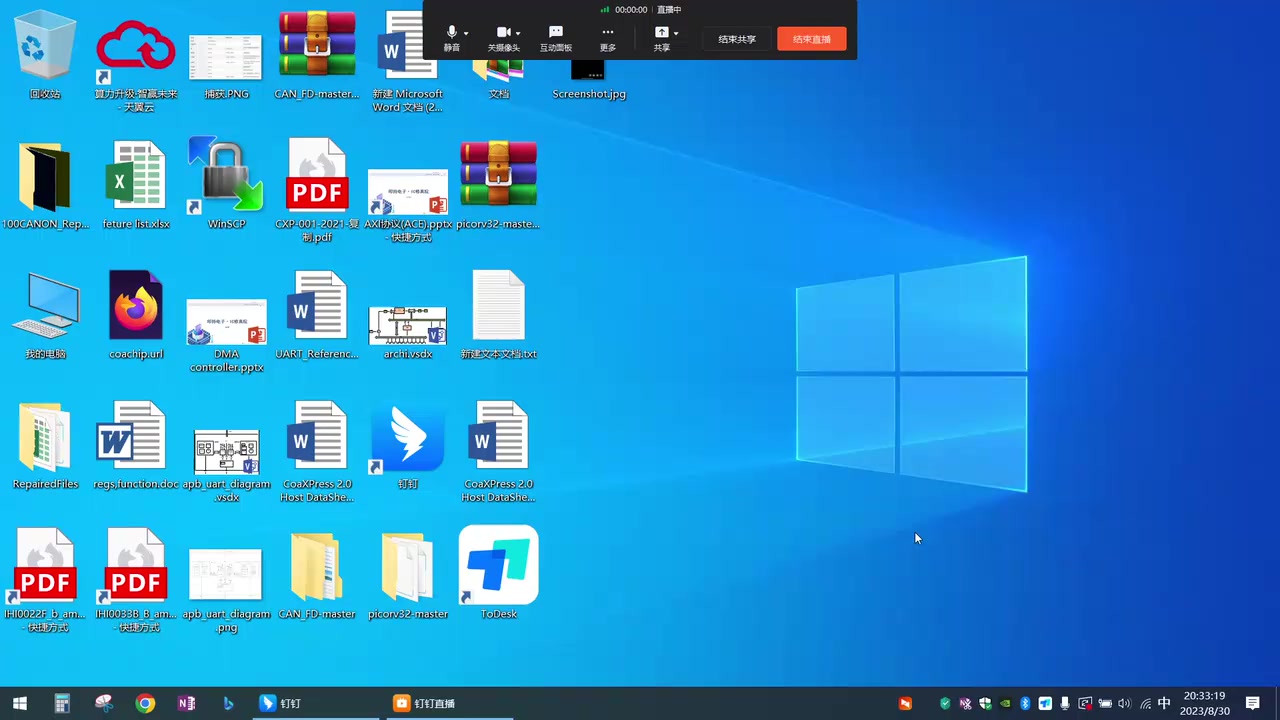Select the 新建文本文档.txt file
This screenshot has height=720, width=1280.
coord(498,315)
